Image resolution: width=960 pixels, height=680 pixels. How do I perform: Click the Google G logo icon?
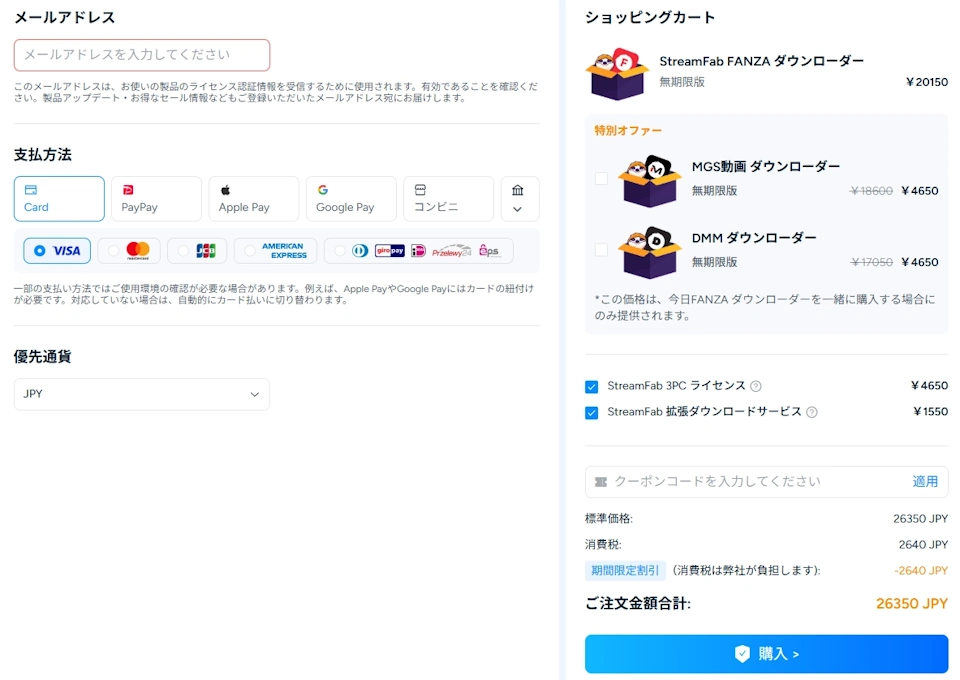[x=323, y=190]
